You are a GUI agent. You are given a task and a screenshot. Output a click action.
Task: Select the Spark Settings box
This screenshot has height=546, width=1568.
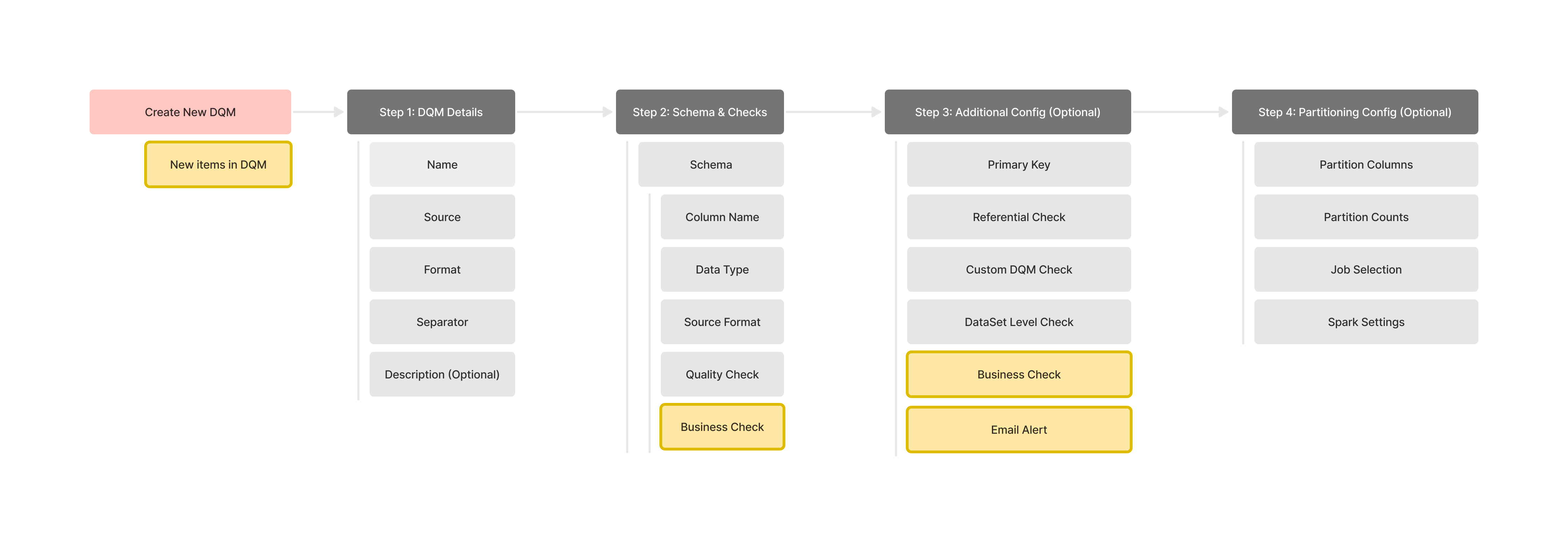[1366, 322]
